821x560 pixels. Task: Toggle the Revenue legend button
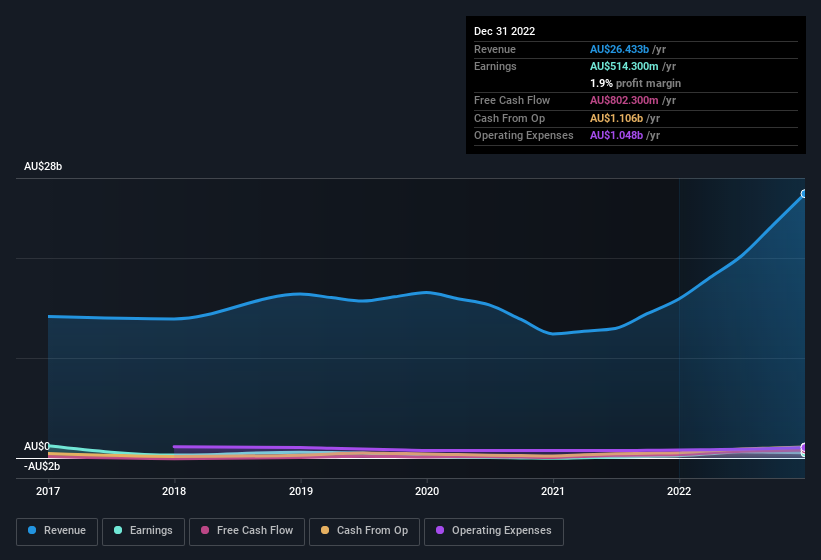(x=57, y=531)
